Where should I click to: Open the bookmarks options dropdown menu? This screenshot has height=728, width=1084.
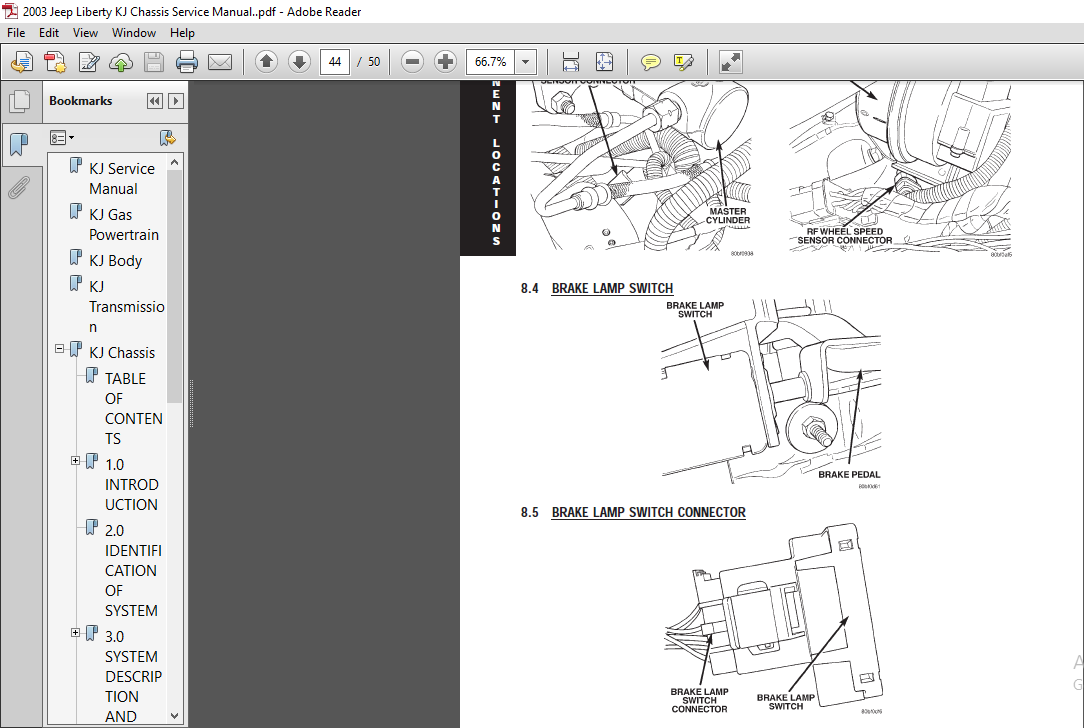[x=62, y=138]
